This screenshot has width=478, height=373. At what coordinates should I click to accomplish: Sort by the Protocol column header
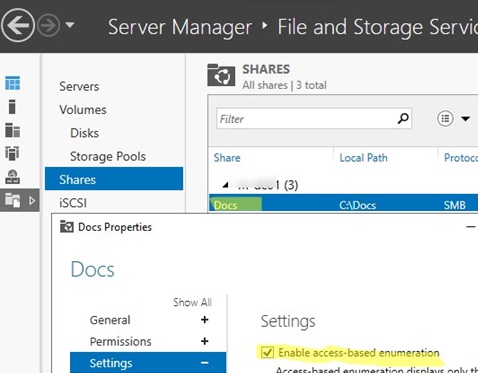(461, 158)
